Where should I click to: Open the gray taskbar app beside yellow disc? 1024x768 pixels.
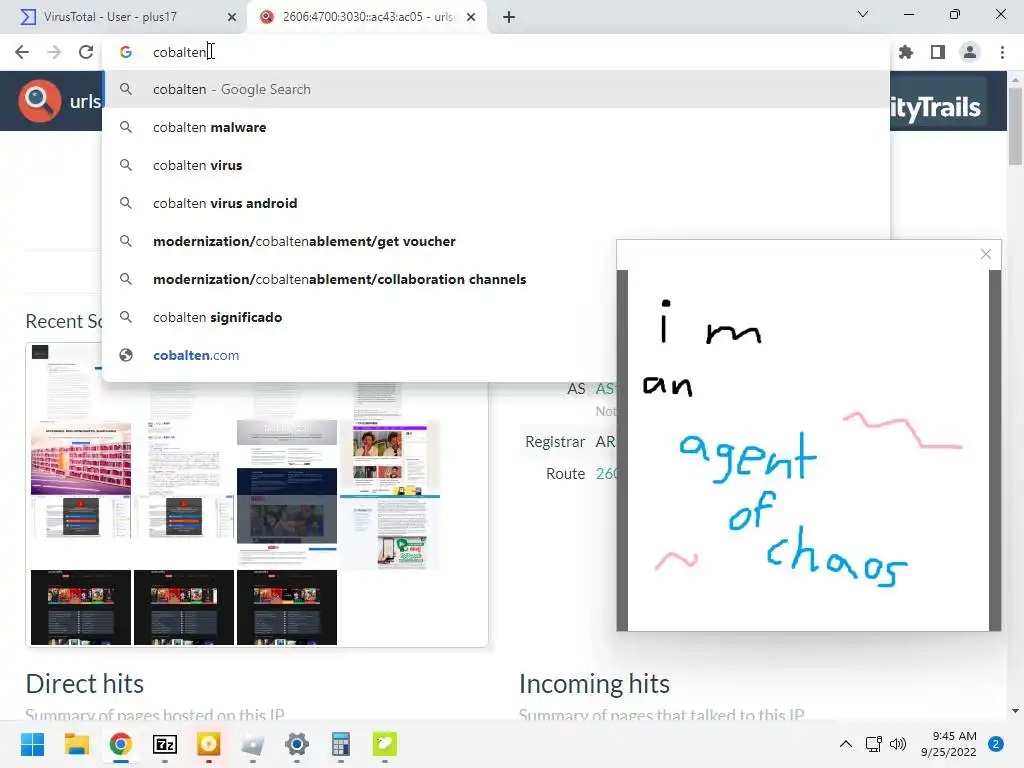(253, 744)
